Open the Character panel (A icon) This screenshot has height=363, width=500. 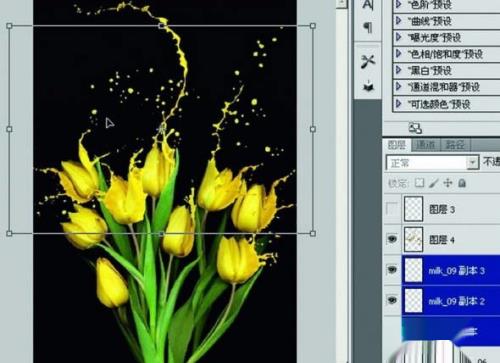pos(368,4)
